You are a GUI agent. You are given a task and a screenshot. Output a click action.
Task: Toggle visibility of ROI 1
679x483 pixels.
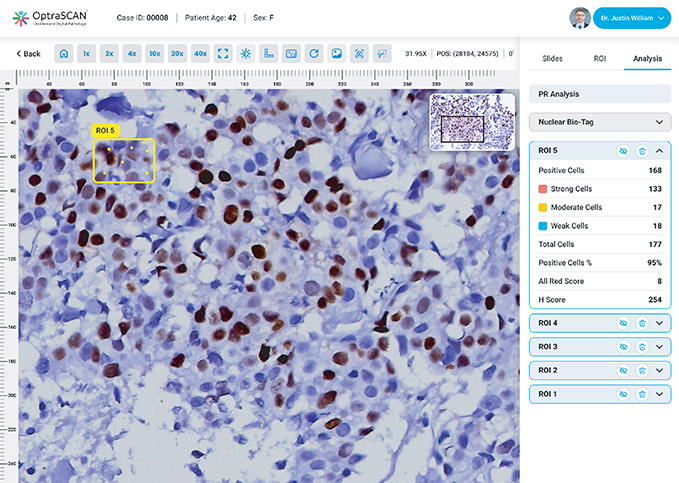623,394
